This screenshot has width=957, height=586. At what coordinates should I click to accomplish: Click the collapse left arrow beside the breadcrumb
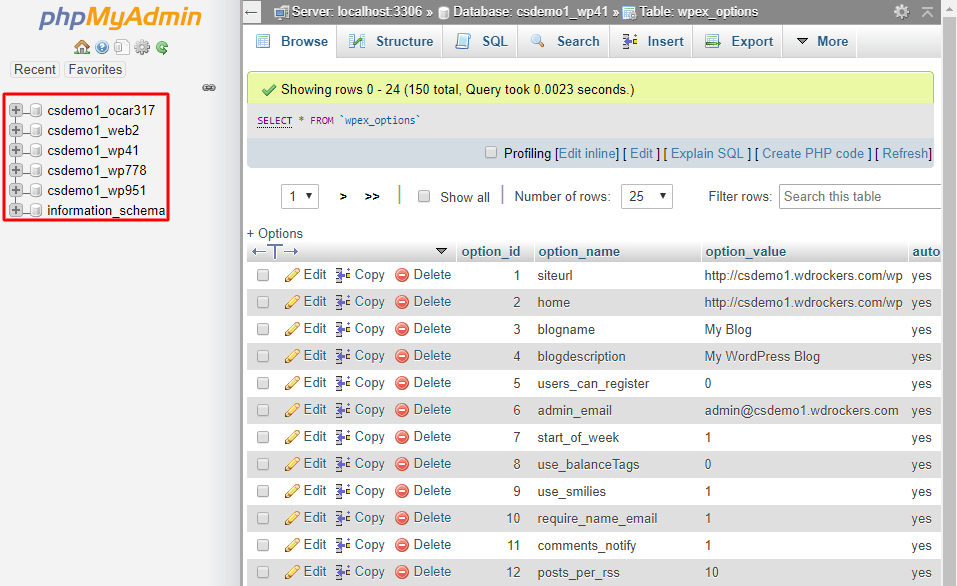pos(251,12)
